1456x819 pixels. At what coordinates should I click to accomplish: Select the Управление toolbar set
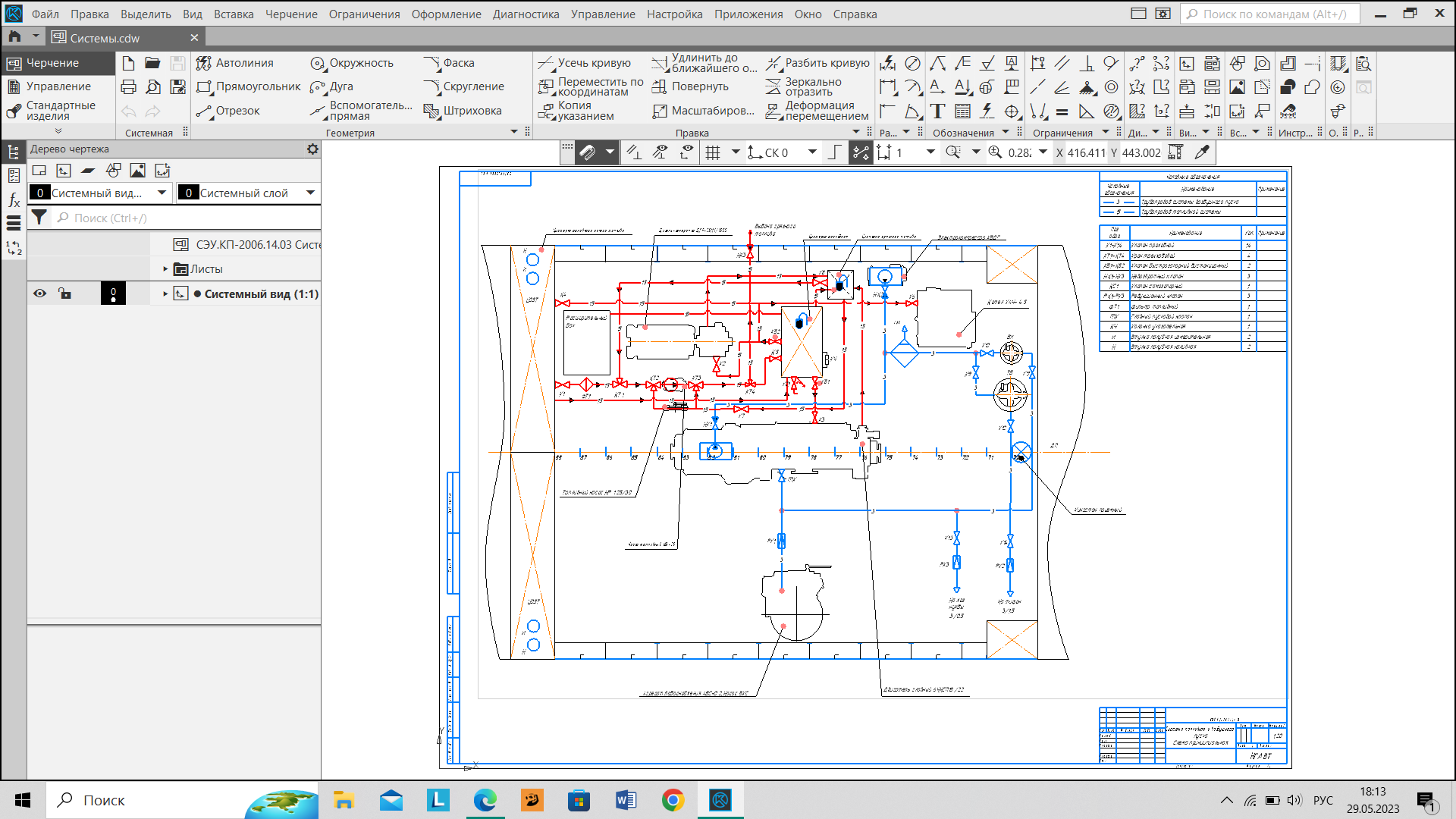coord(58,86)
